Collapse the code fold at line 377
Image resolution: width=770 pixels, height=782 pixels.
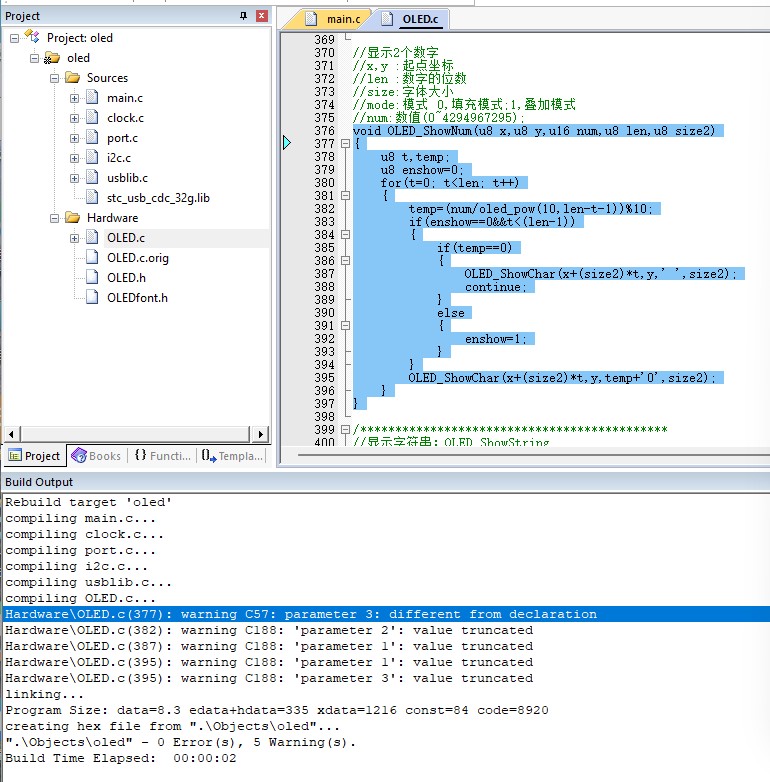pyautogui.click(x=345, y=144)
